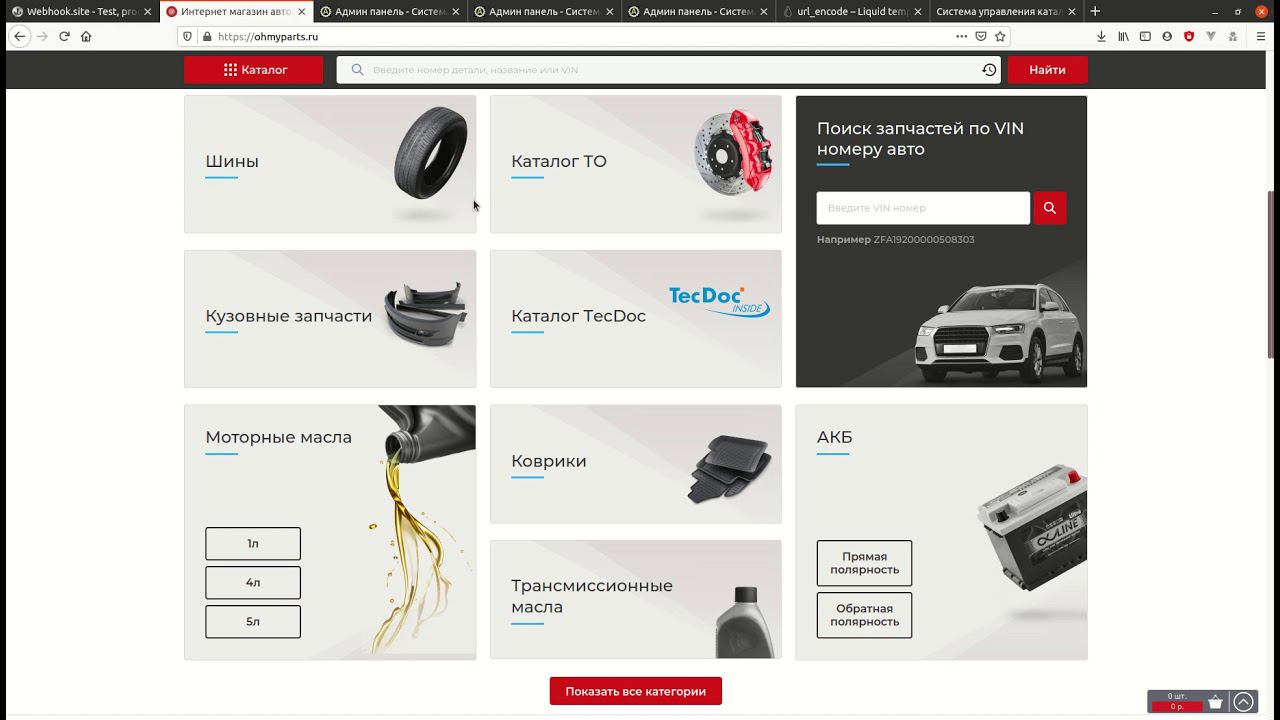1280x720 pixels.
Task: Click the floor mats image
Action: point(730,468)
